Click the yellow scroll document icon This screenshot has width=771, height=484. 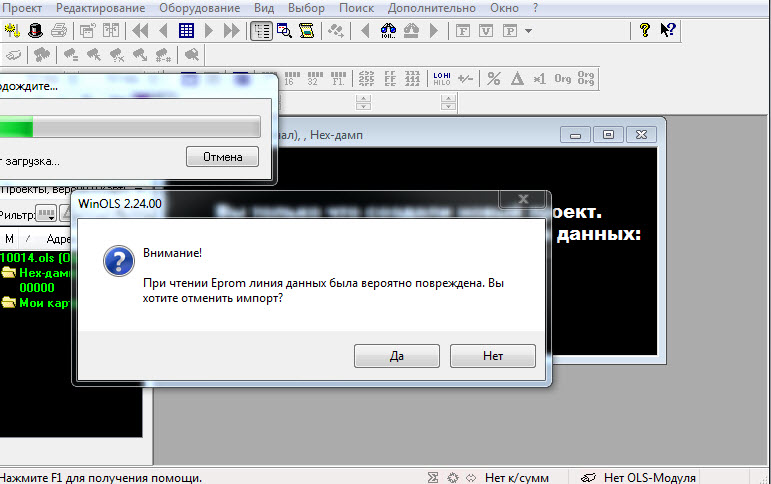[307, 30]
